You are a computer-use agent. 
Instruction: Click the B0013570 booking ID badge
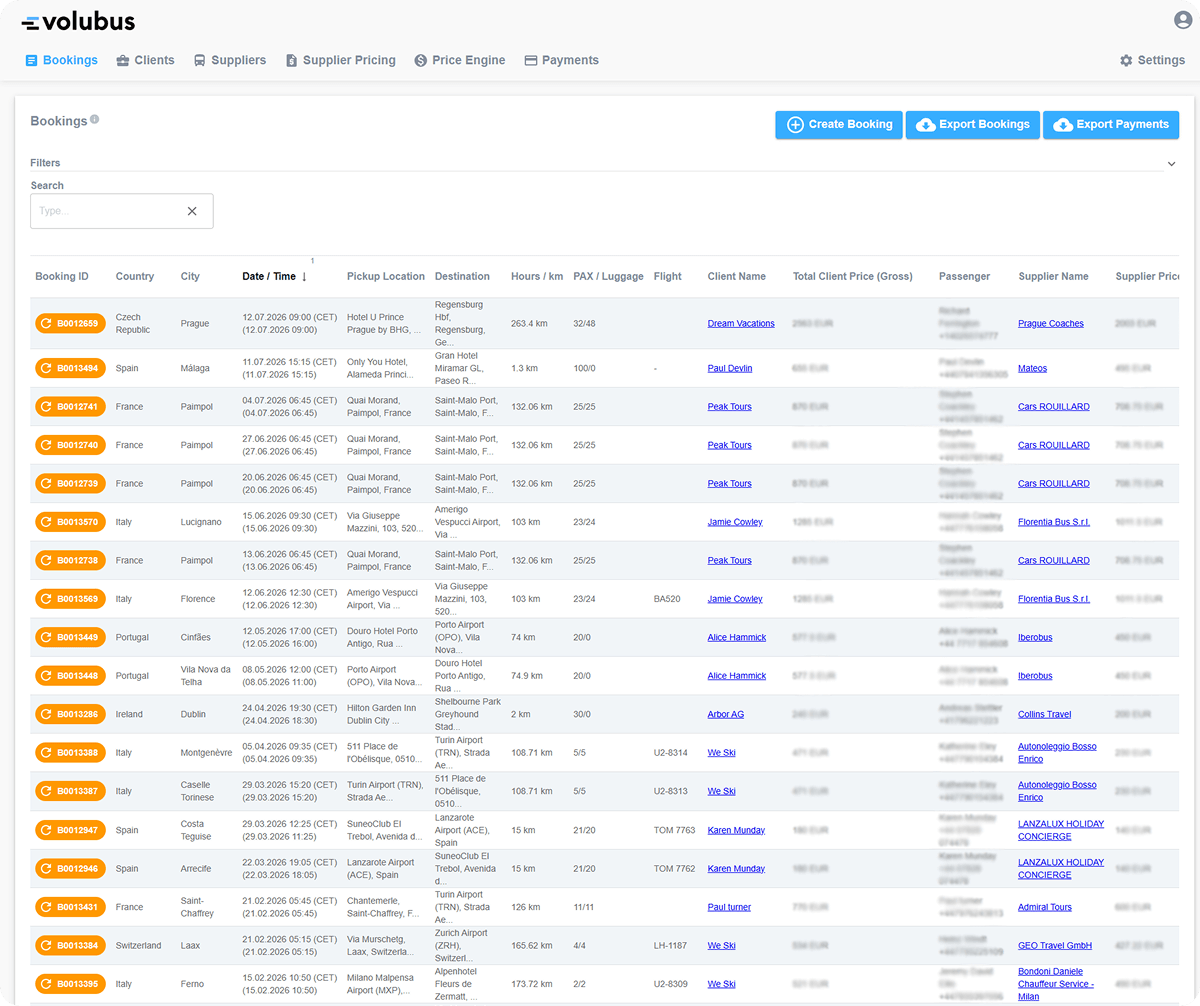[70, 522]
